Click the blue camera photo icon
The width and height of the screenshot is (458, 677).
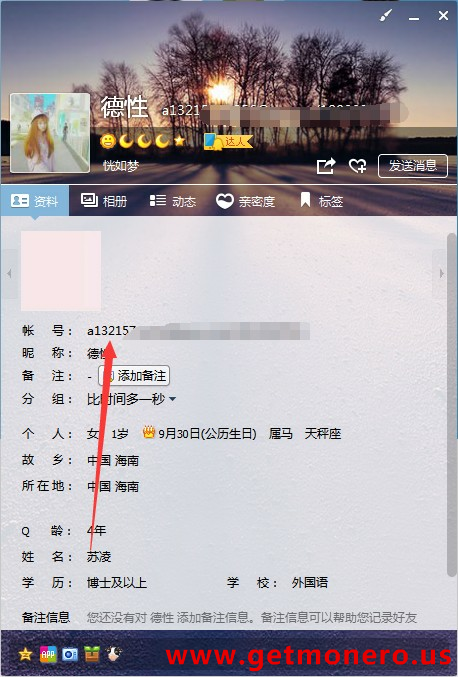70,654
